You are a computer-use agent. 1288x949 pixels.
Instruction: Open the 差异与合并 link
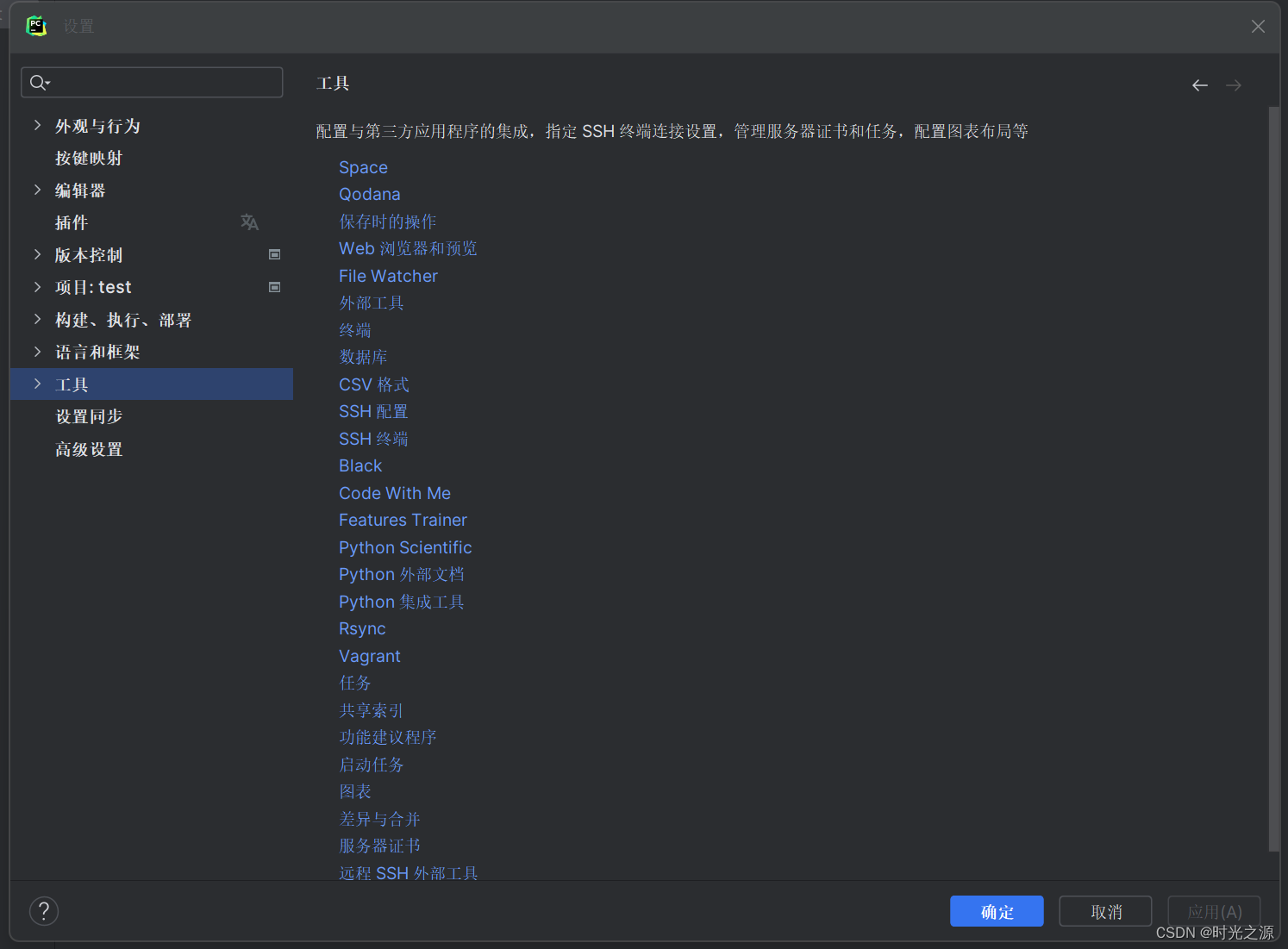click(x=379, y=819)
